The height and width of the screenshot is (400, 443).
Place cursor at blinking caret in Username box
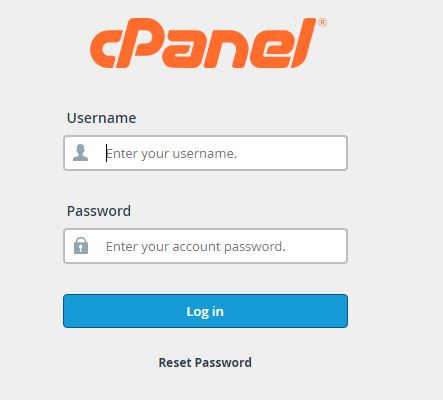click(106, 153)
